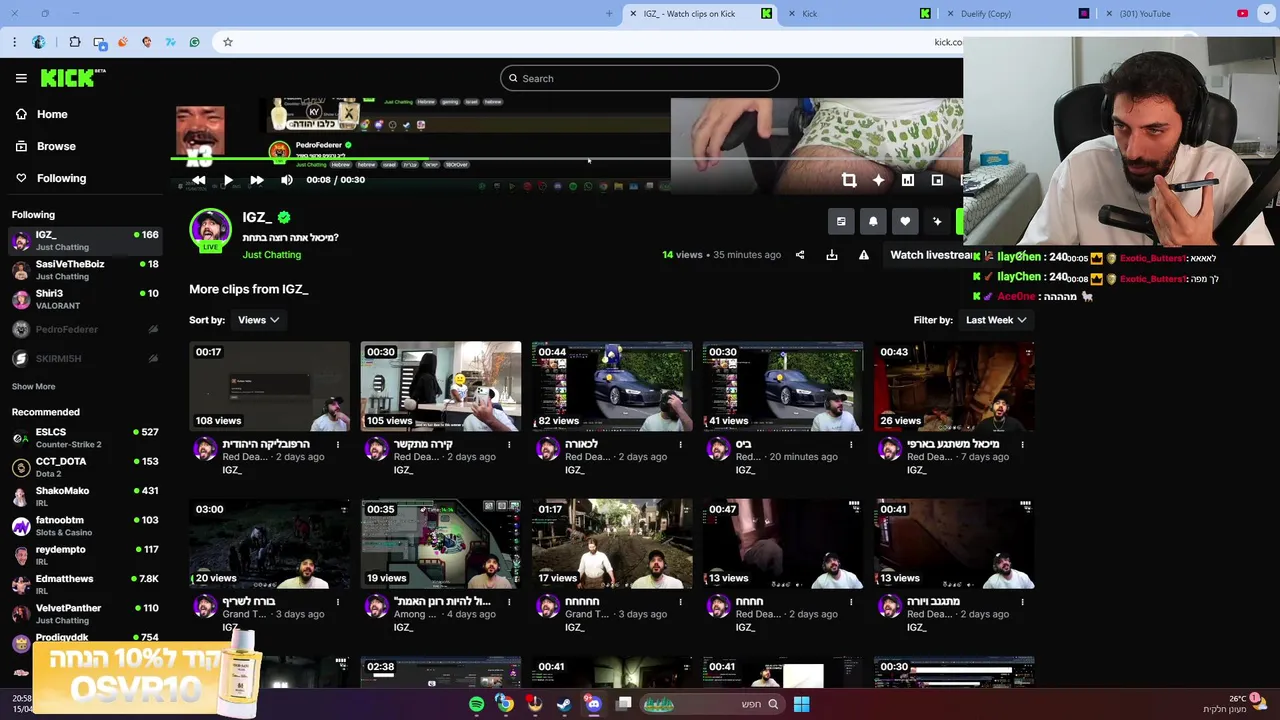The height and width of the screenshot is (720, 1280).
Task: Select Shir13 VALORANT channel in sidebar
Action: tap(84, 299)
